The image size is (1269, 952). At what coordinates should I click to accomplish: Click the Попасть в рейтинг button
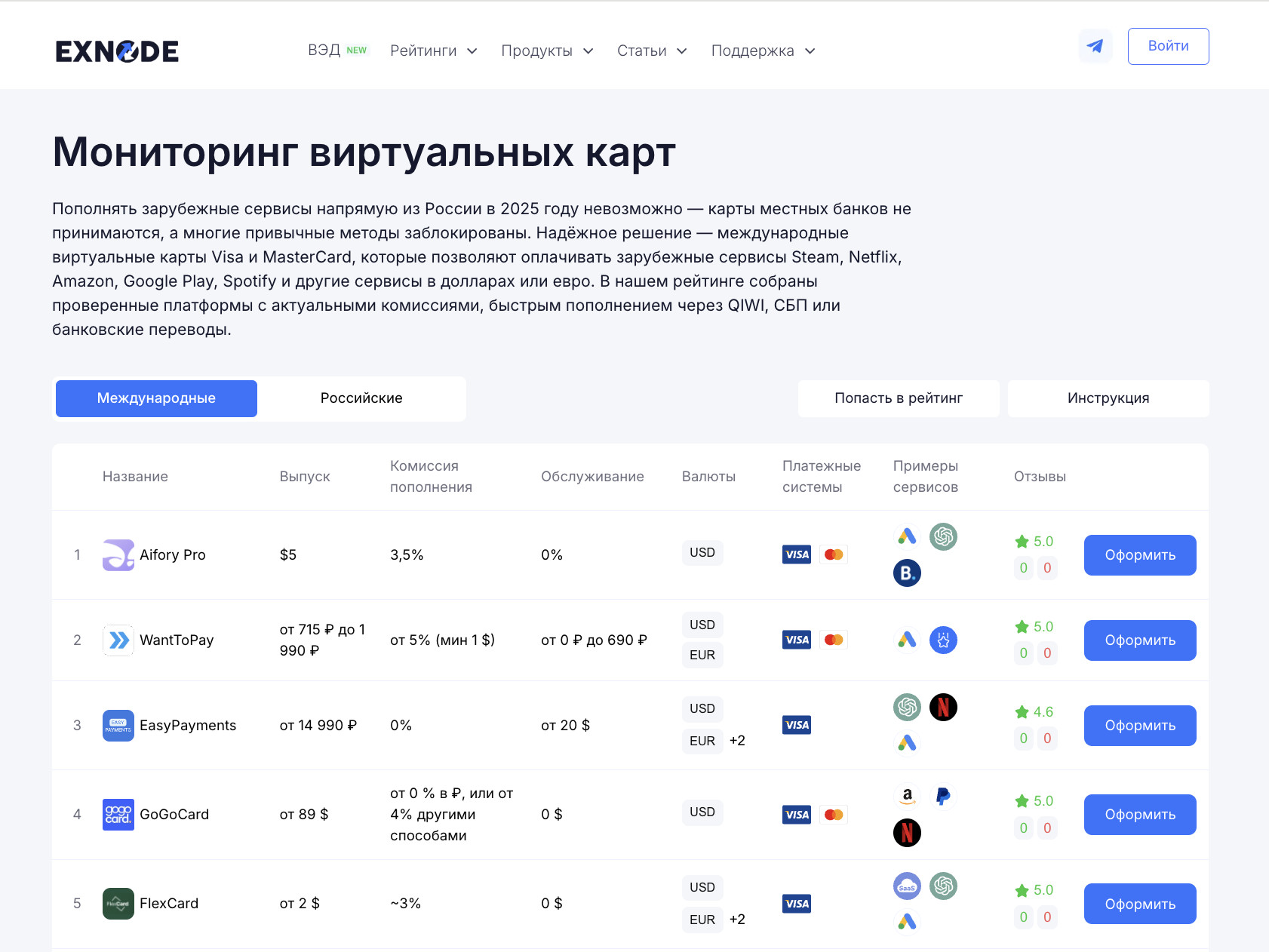coord(899,398)
